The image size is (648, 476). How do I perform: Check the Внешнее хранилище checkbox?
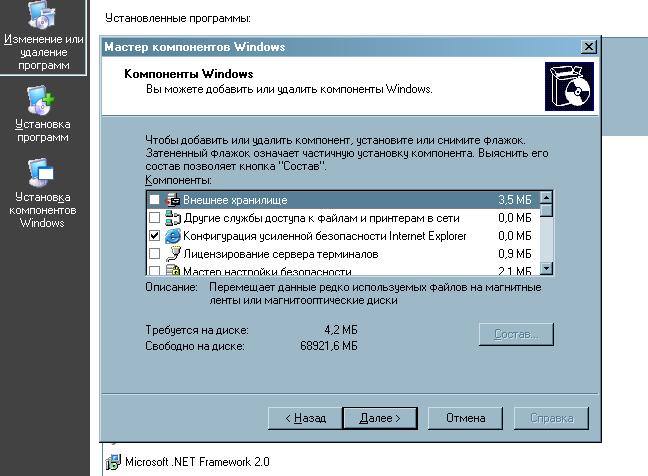click(x=155, y=200)
